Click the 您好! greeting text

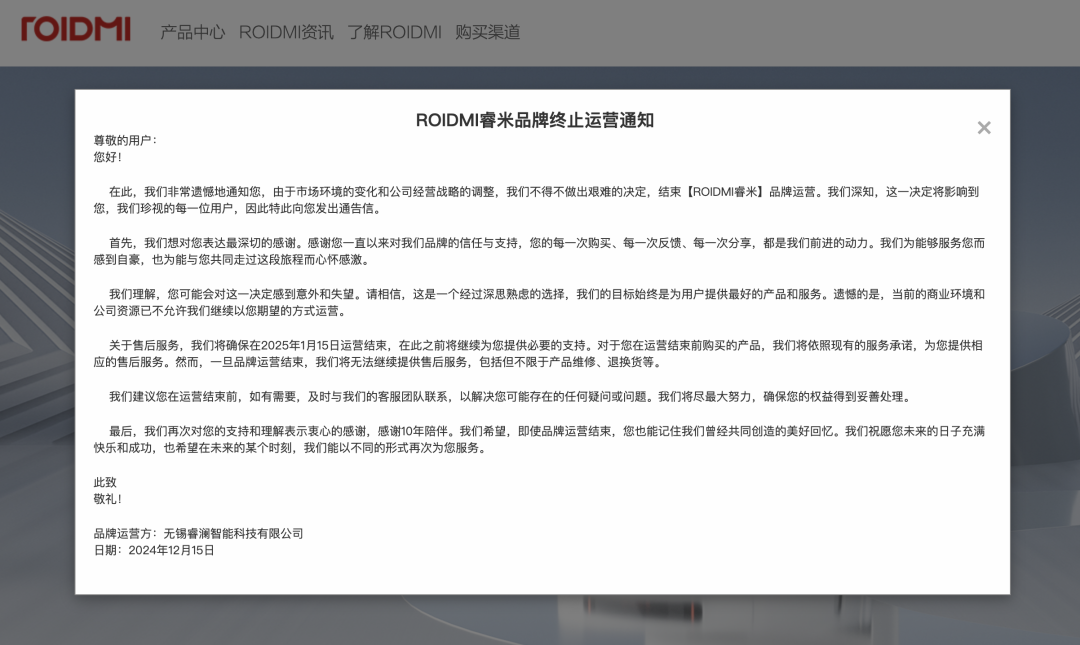[108, 157]
